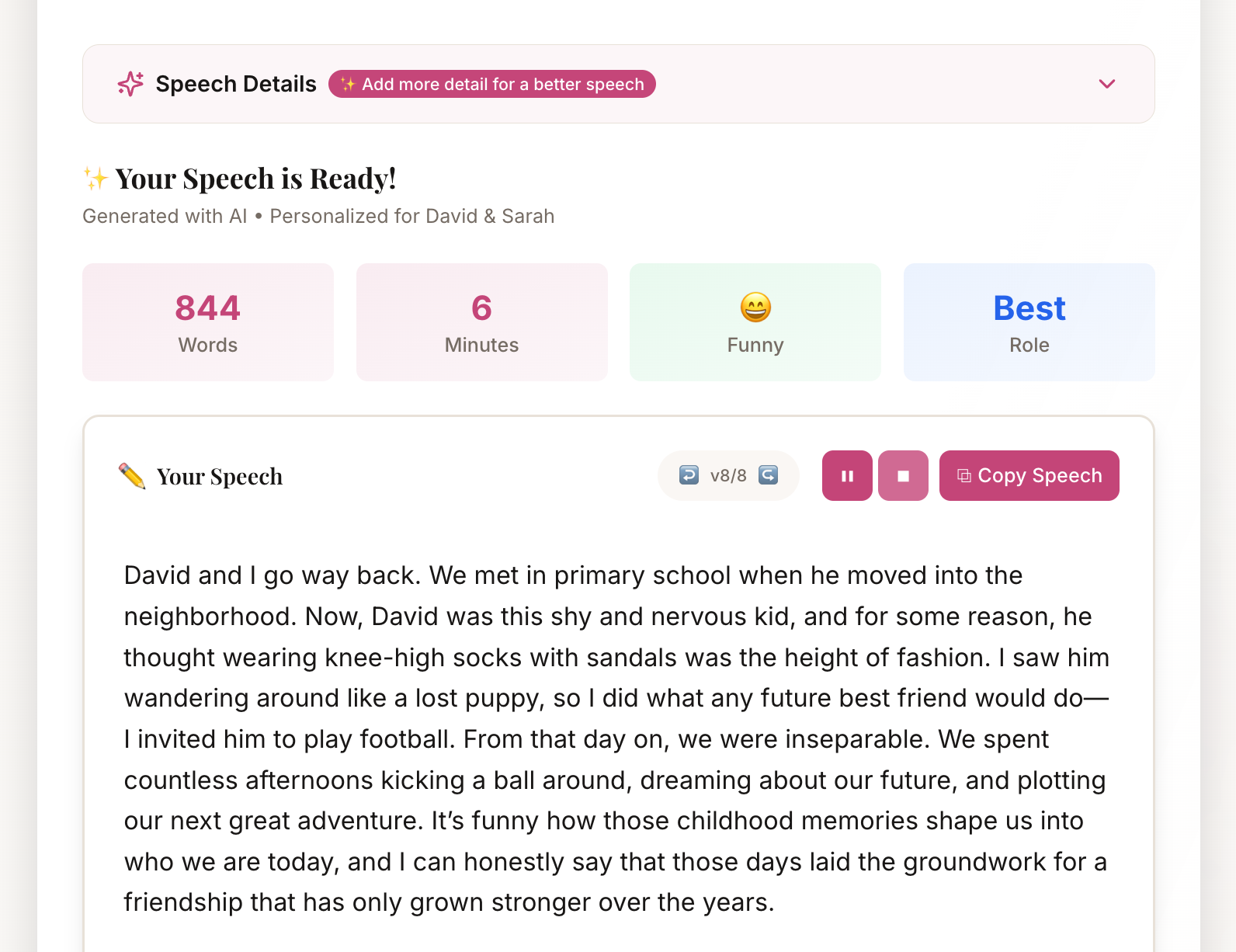Open the Add more detail banner
Image resolution: width=1236 pixels, height=952 pixels.
[x=492, y=84]
